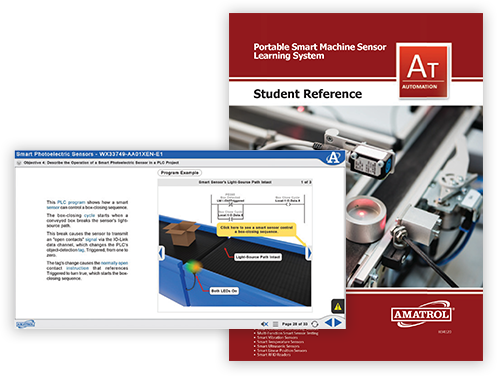
Task: Click the objective icon beside 'Objective 4'
Action: (19, 163)
